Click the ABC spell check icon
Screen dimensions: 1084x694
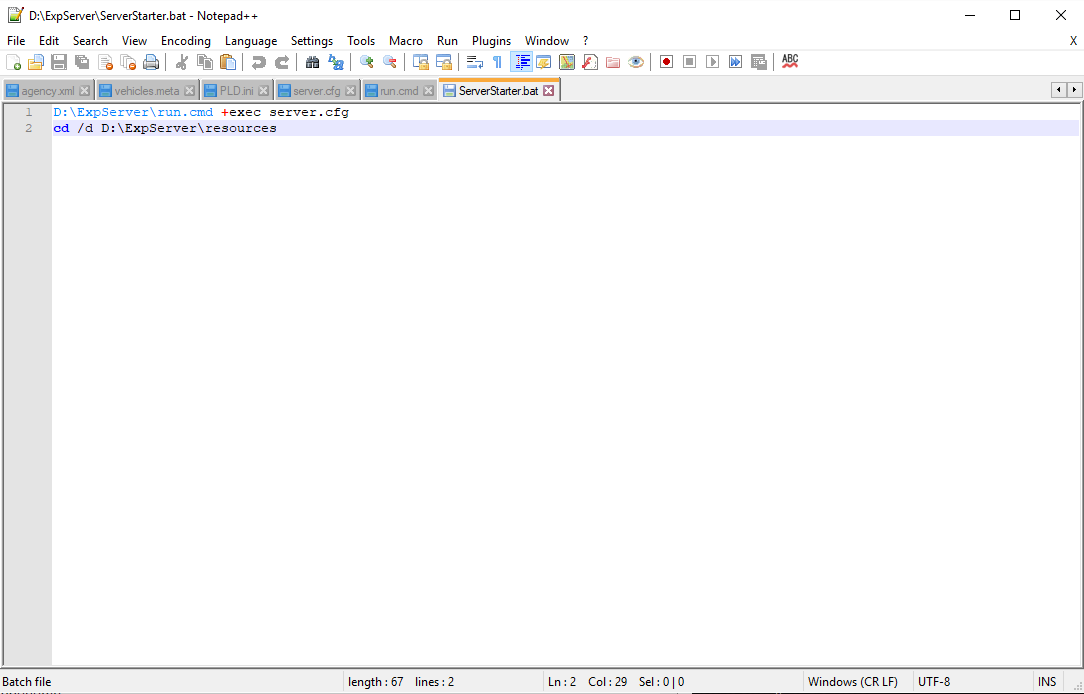[x=790, y=62]
